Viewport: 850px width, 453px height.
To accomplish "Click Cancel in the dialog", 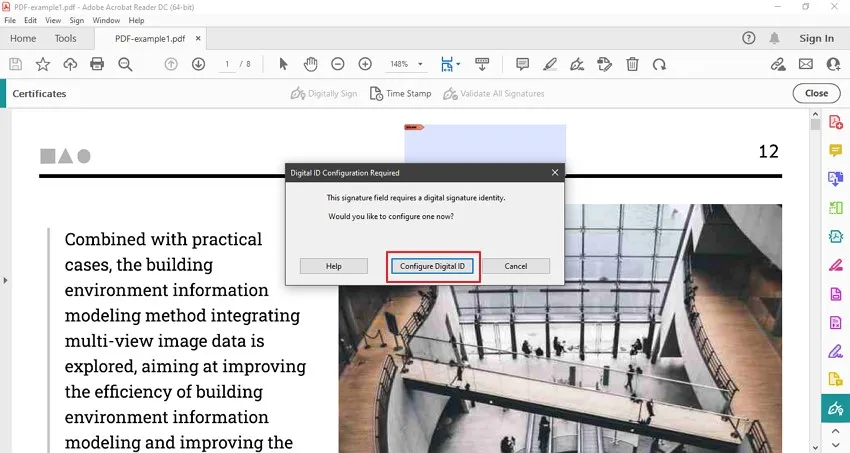I will pos(516,266).
